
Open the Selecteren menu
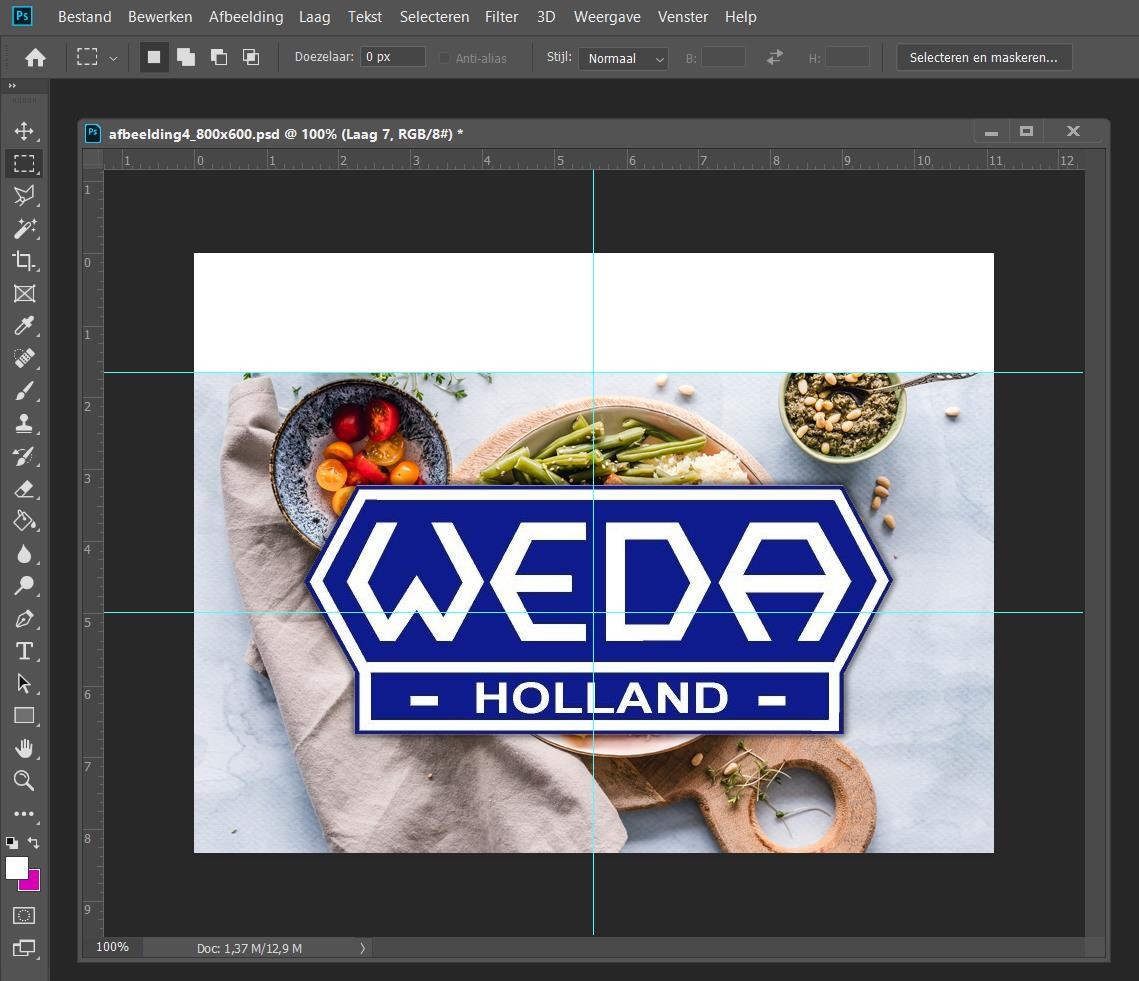pos(434,17)
